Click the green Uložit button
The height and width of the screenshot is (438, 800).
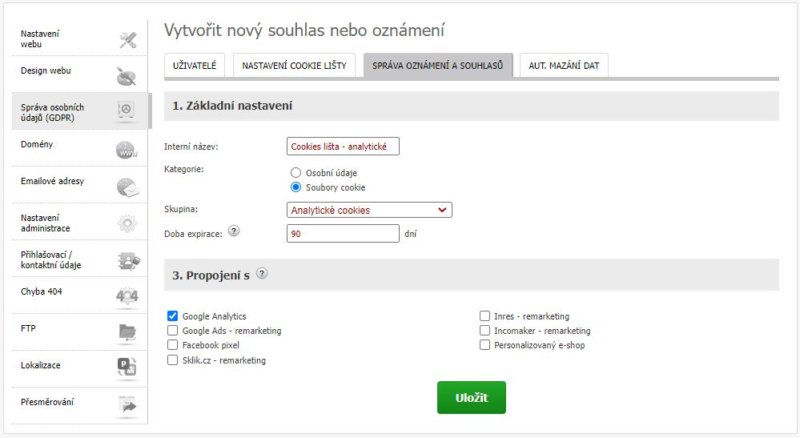[471, 397]
